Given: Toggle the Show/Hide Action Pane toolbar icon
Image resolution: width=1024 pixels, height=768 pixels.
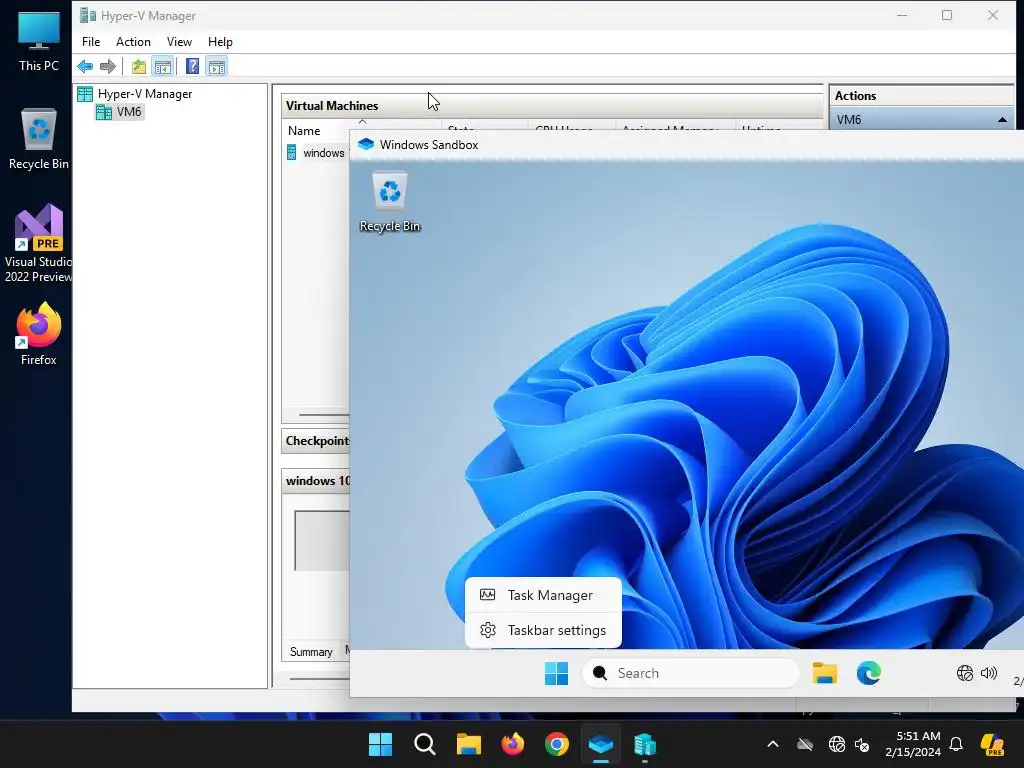Looking at the screenshot, I should (217, 67).
